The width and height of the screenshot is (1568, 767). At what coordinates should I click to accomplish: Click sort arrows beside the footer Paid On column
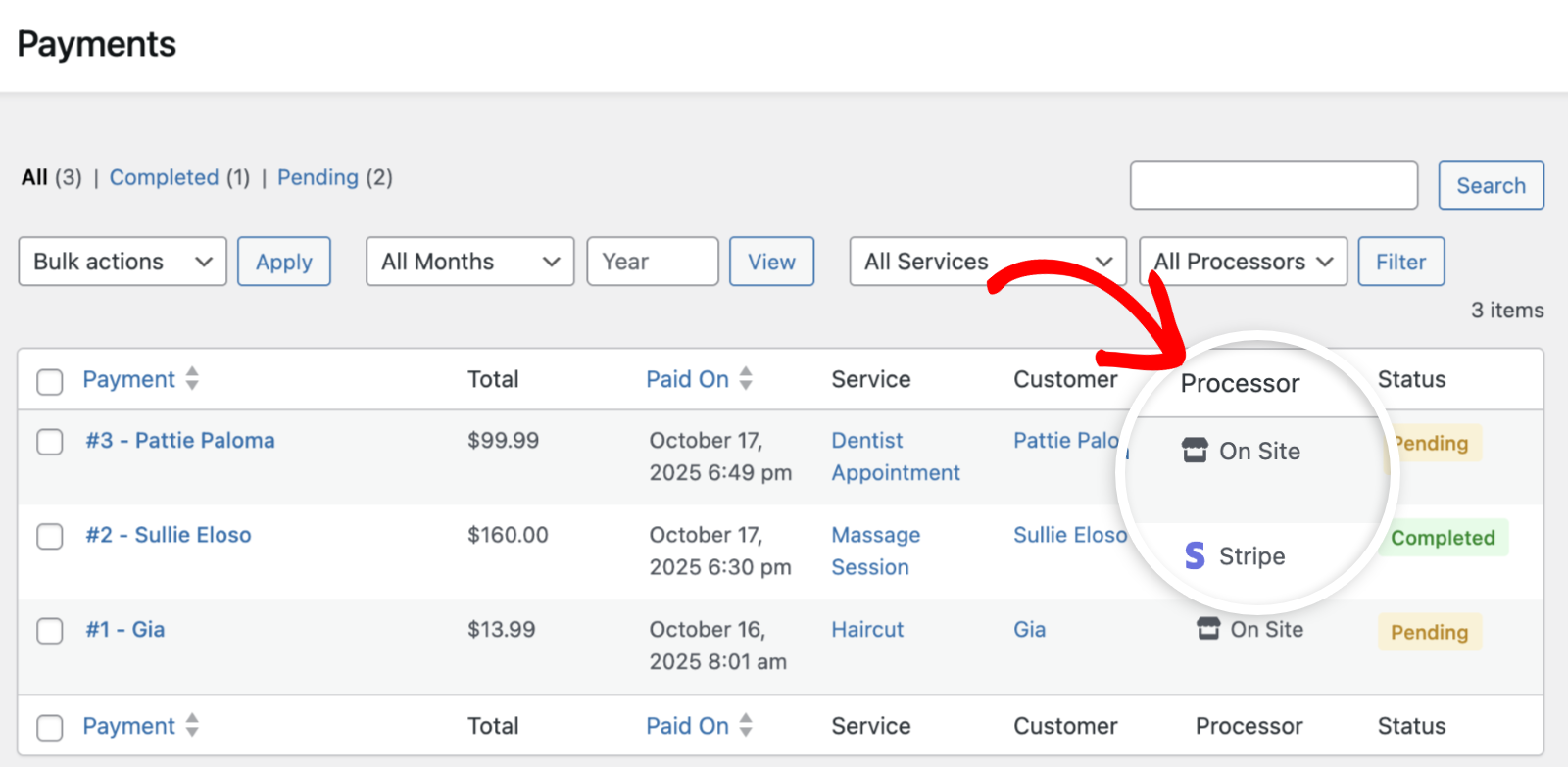click(x=746, y=726)
